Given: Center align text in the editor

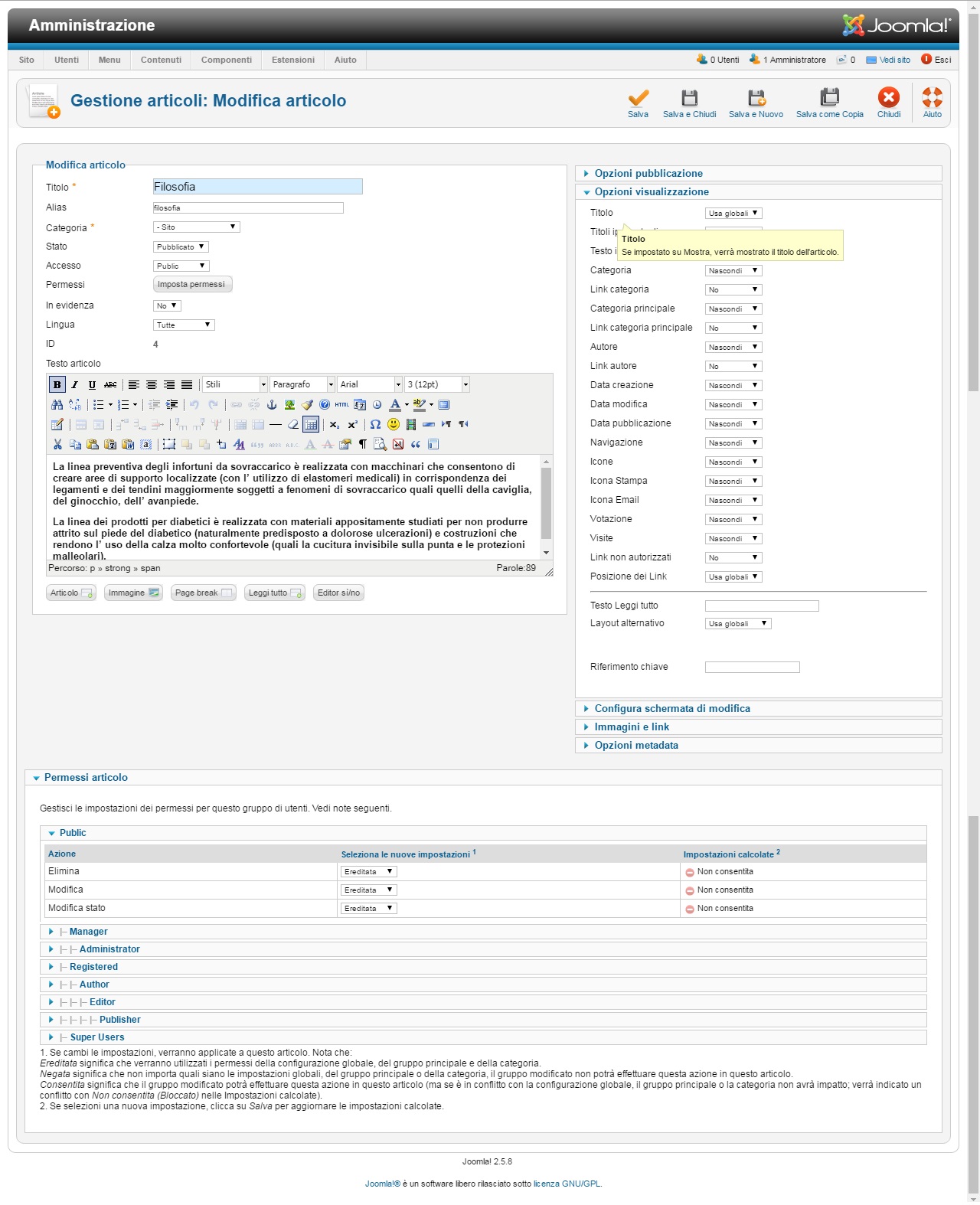Looking at the screenshot, I should coord(152,384).
